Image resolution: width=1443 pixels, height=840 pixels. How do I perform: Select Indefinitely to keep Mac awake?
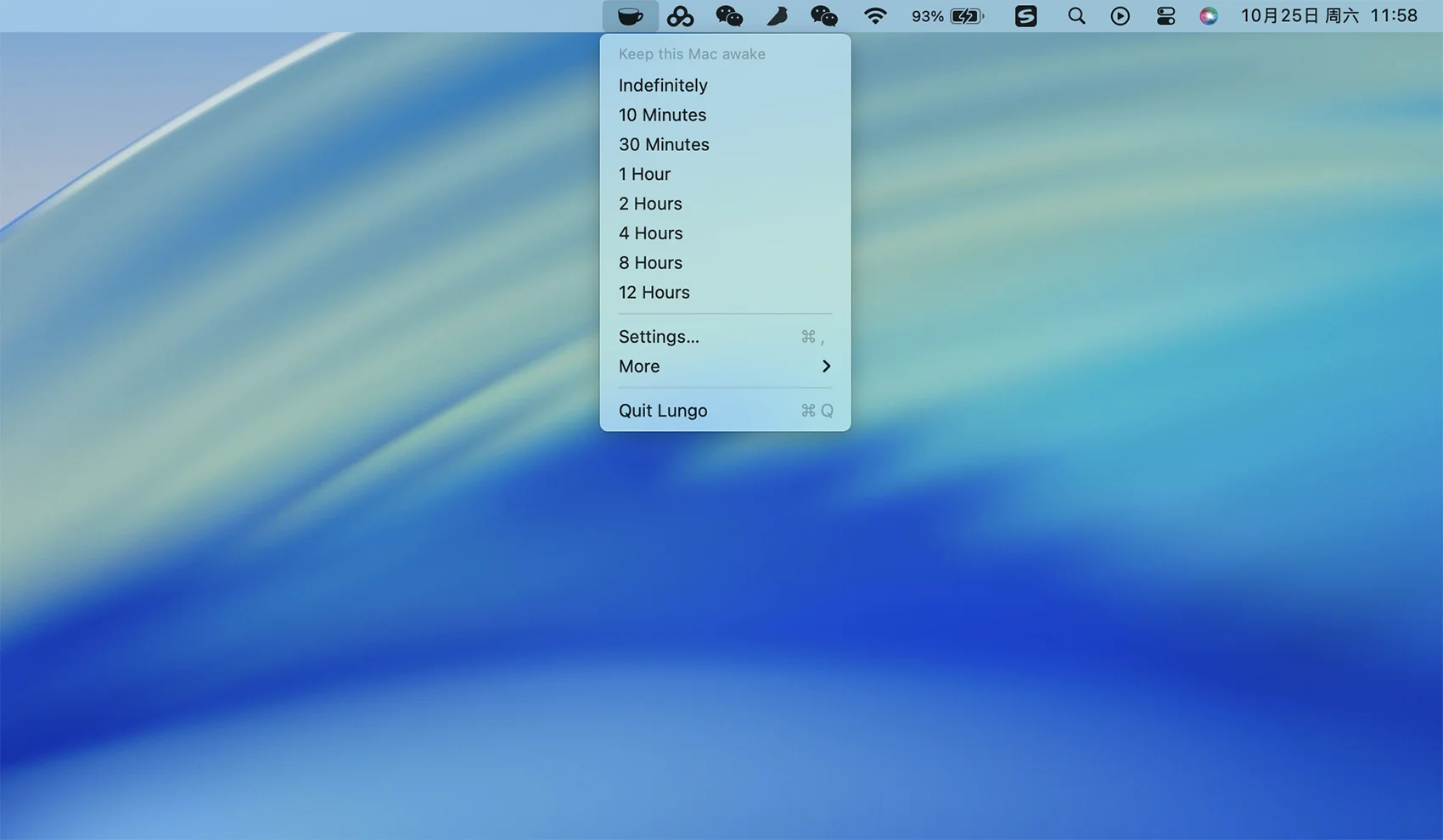(x=663, y=86)
